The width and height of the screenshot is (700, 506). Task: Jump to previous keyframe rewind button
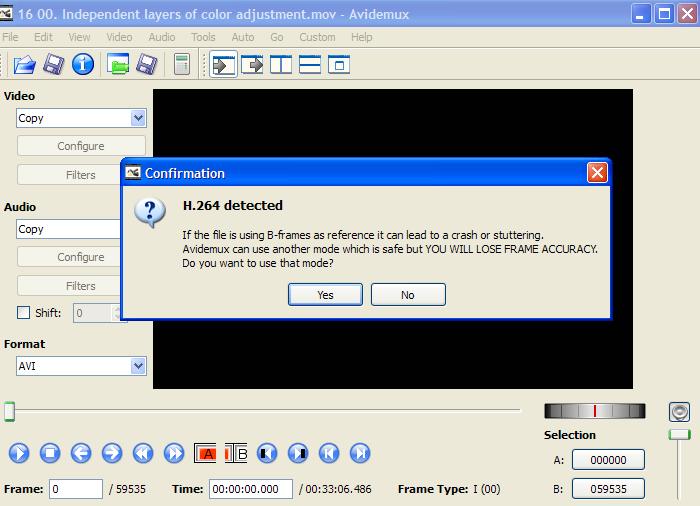click(x=143, y=454)
